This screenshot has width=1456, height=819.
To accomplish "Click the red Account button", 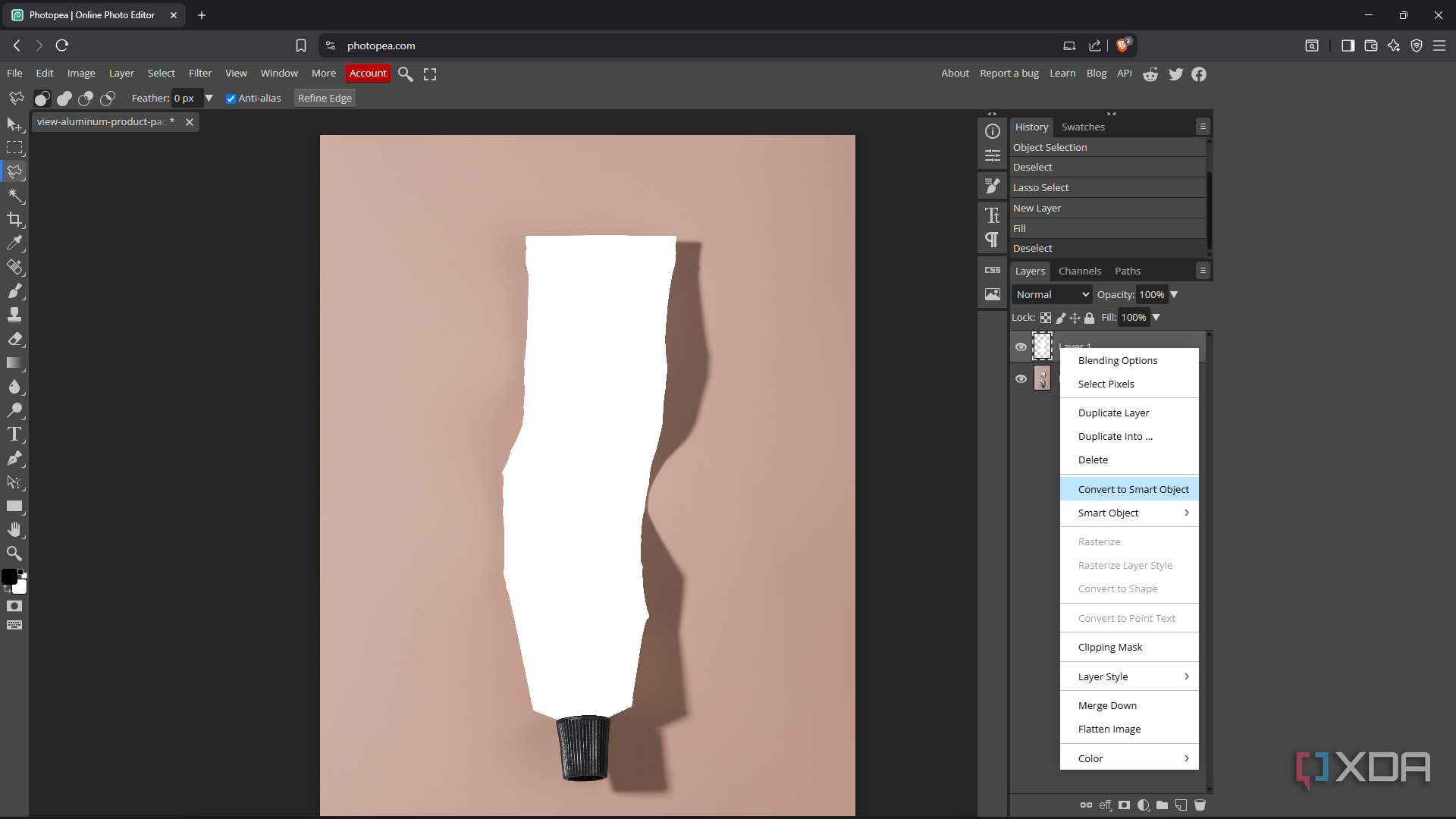I will pyautogui.click(x=368, y=74).
